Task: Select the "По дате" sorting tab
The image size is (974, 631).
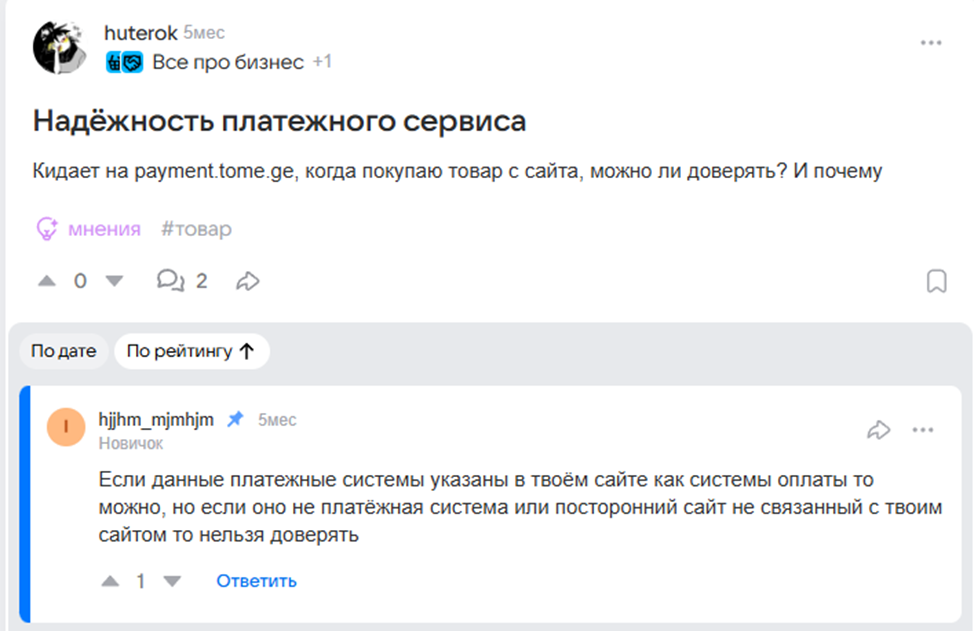Action: pos(63,351)
